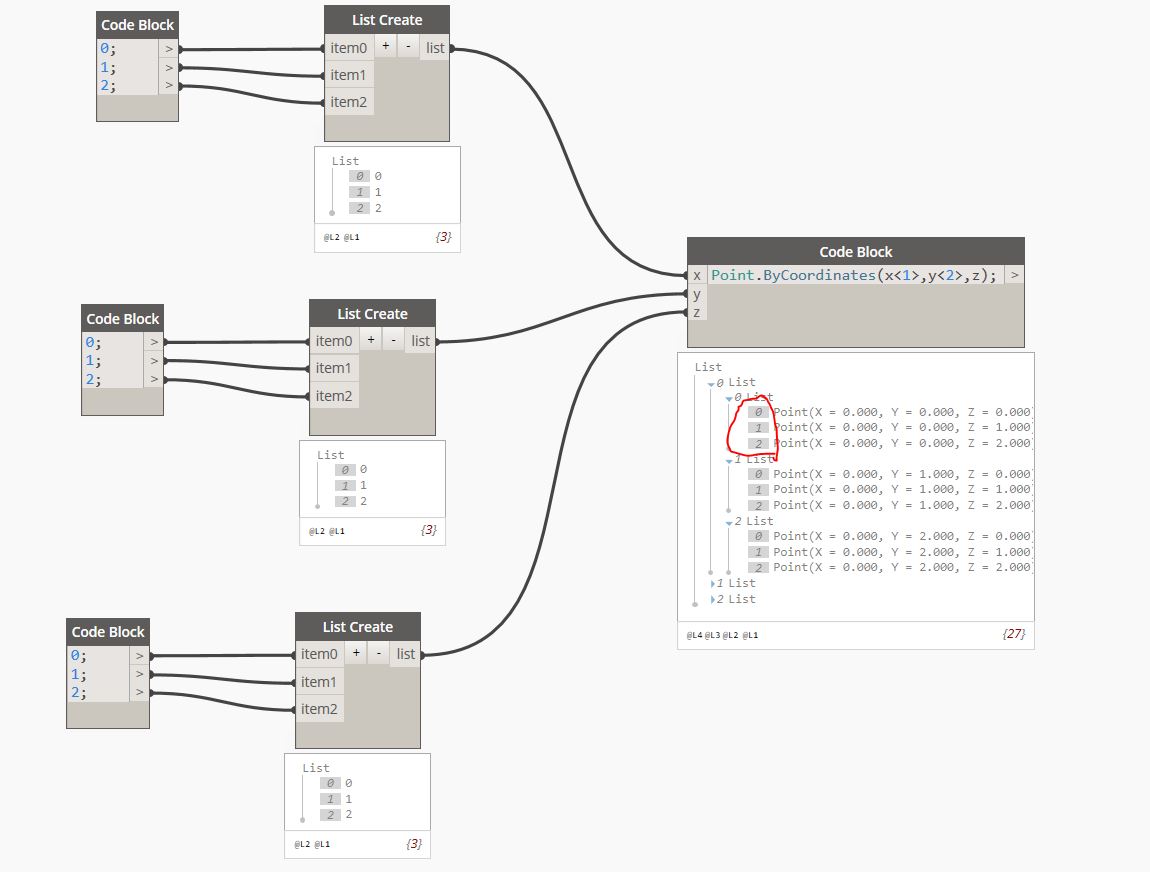
Task: Click the {3} count under the List Create feeding x
Action: pyautogui.click(x=443, y=237)
